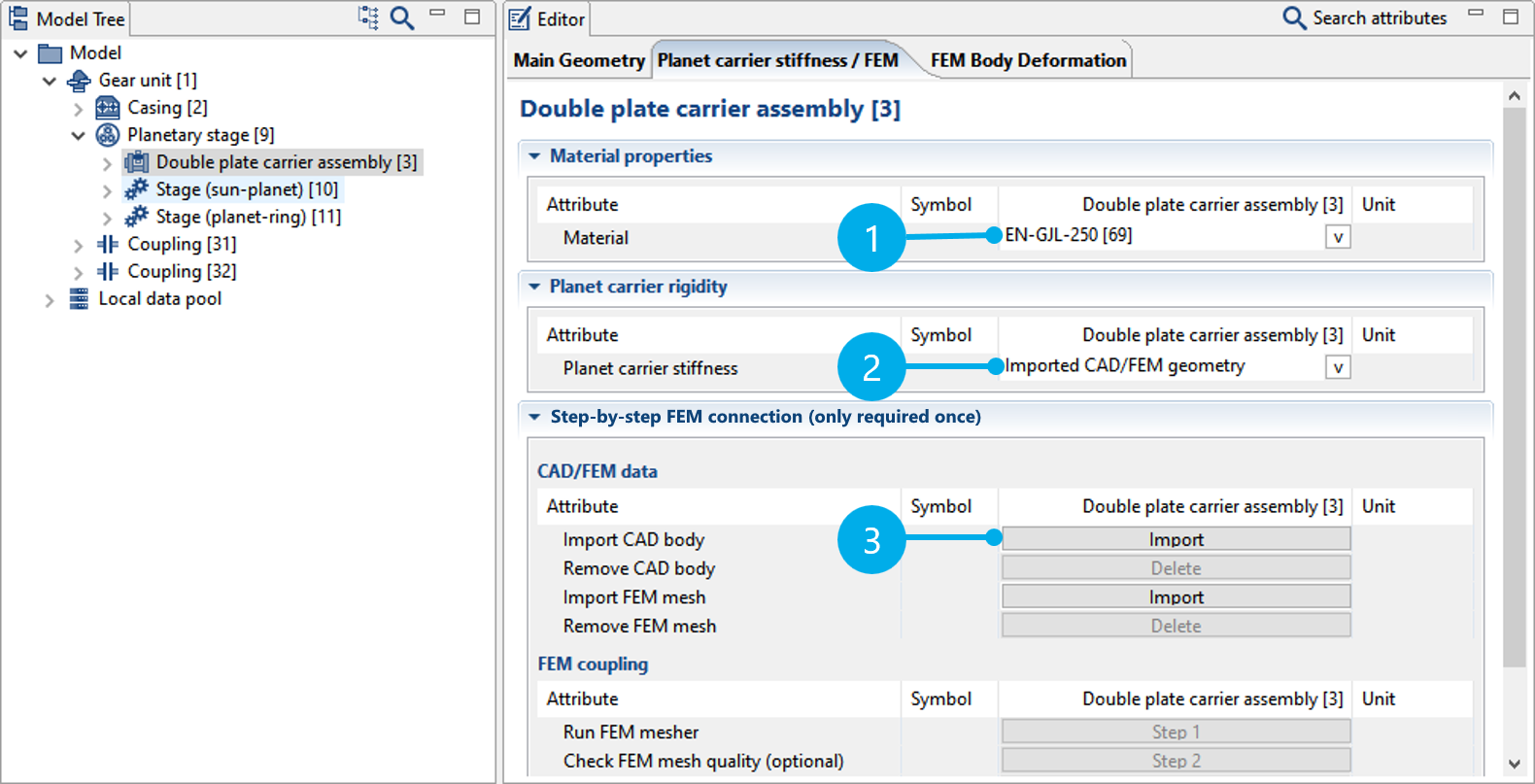Open the Planet carrier stiffness dropdown
This screenshot has height=784, width=1535.
tap(1338, 367)
